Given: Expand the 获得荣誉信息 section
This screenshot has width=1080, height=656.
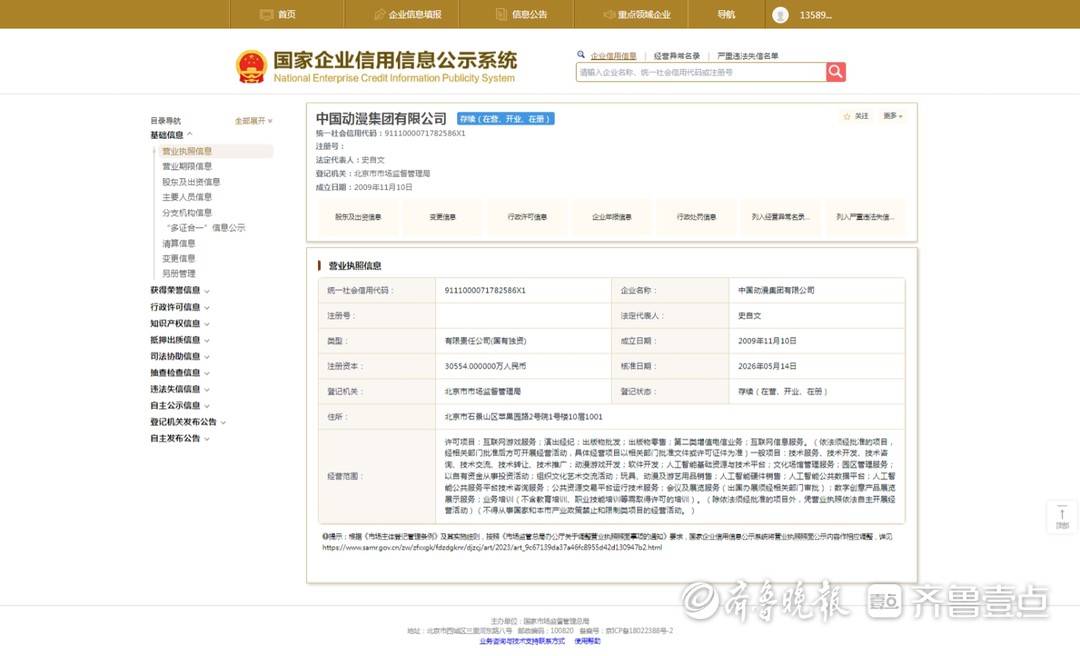Looking at the screenshot, I should point(180,290).
